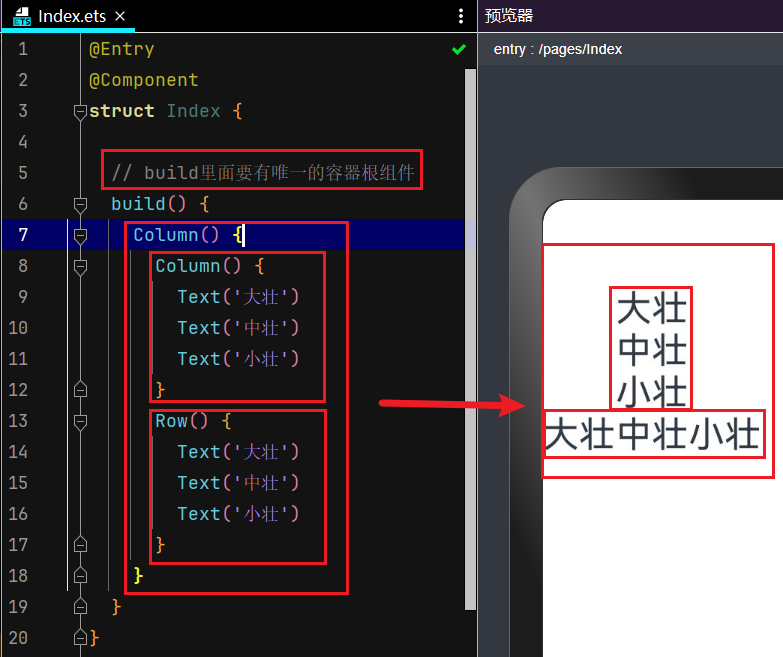Click Text('小壮') on line 11
Image resolution: width=783 pixels, height=657 pixels.
(238, 359)
